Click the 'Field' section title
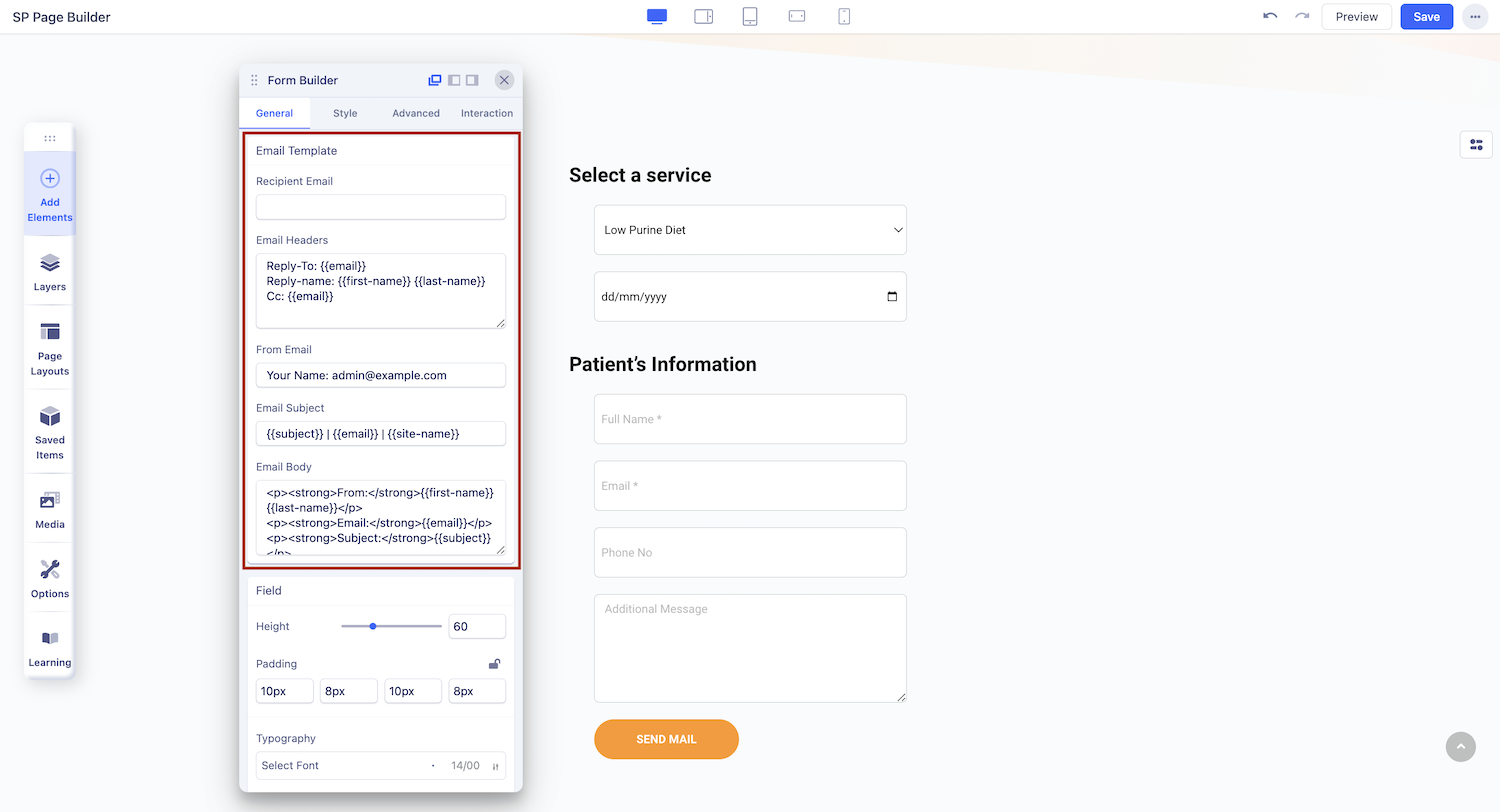This screenshot has width=1500, height=812. pos(269,591)
